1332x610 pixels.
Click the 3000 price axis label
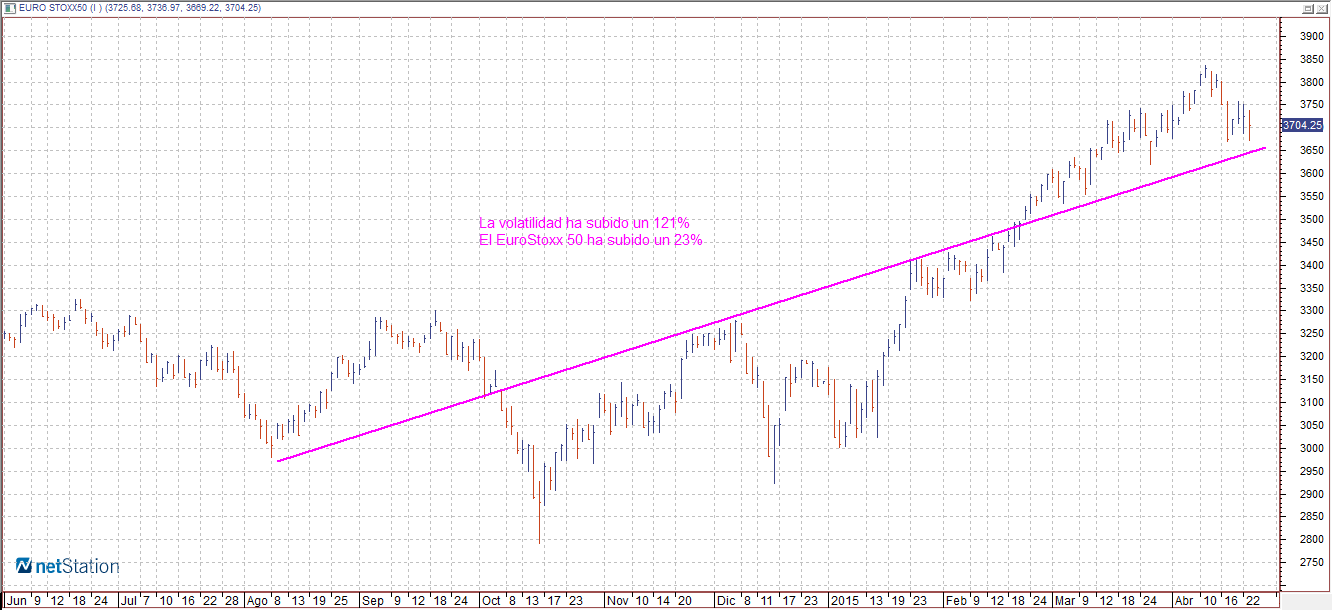1310,448
